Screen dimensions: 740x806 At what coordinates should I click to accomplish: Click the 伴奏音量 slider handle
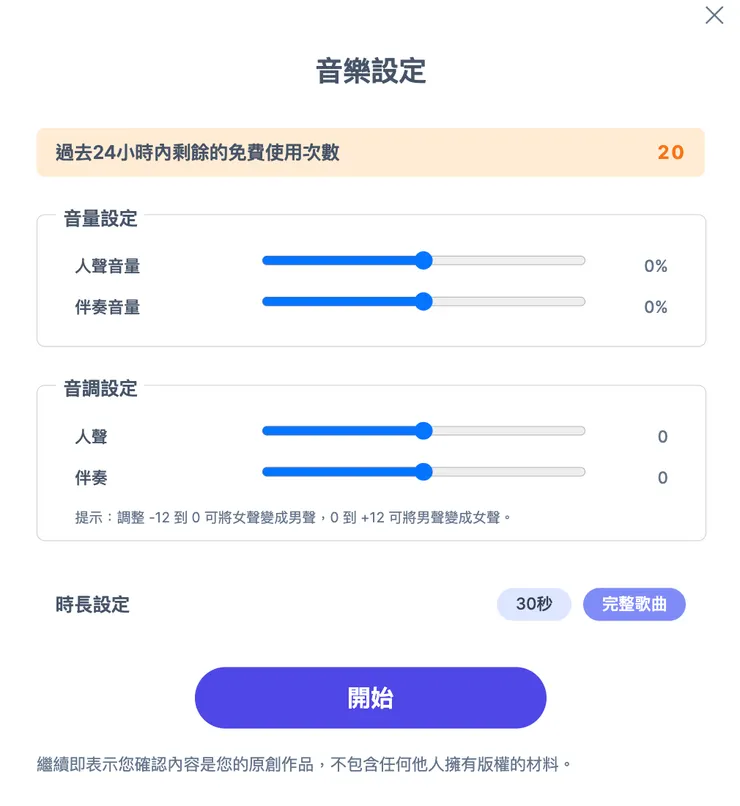tap(424, 301)
